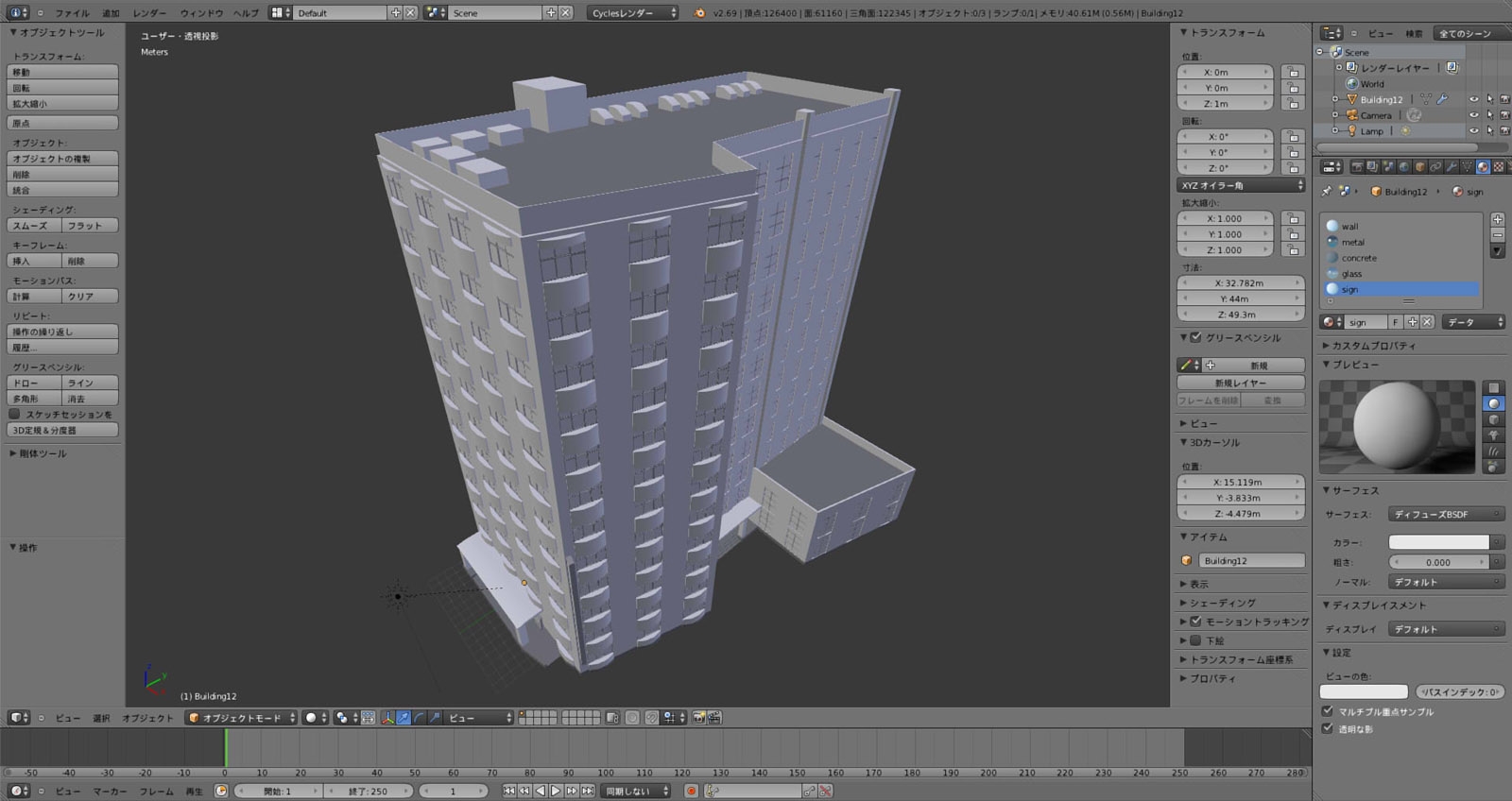Image resolution: width=1512 pixels, height=801 pixels.
Task: Toggle visibility eye for Building12 in outliner
Action: pos(1473,99)
